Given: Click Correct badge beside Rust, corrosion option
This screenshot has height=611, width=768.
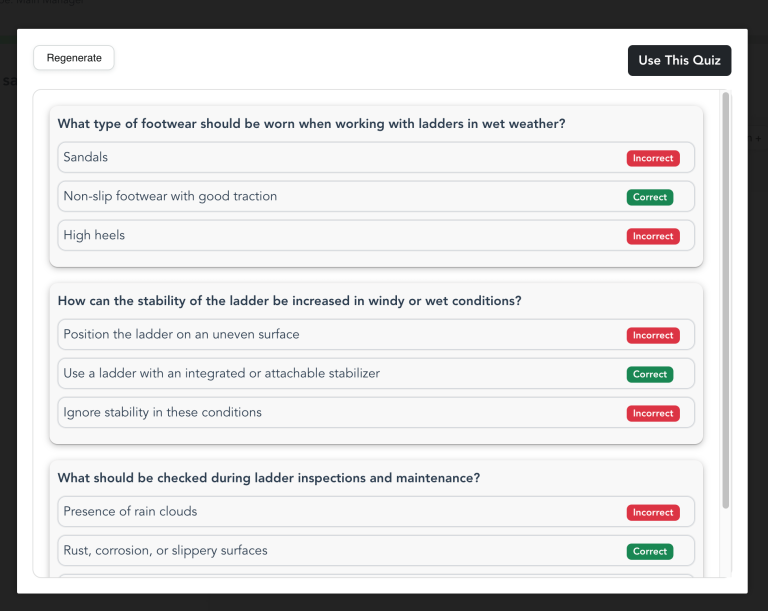Looking at the screenshot, I should 650,551.
